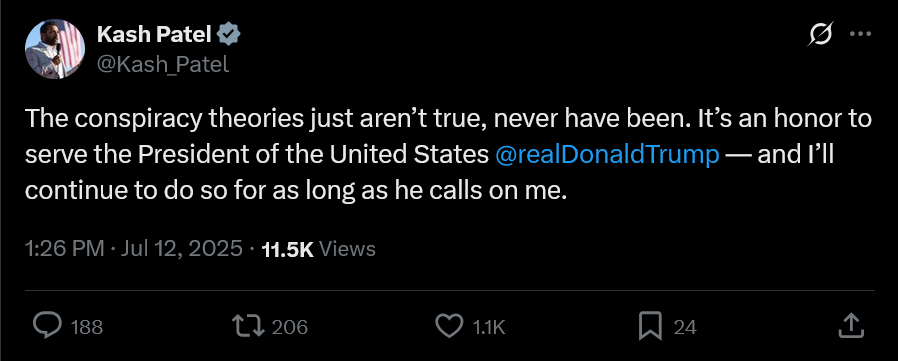This screenshot has height=361, width=898.
Task: Click the Kash Patel display name
Action: [x=155, y=35]
